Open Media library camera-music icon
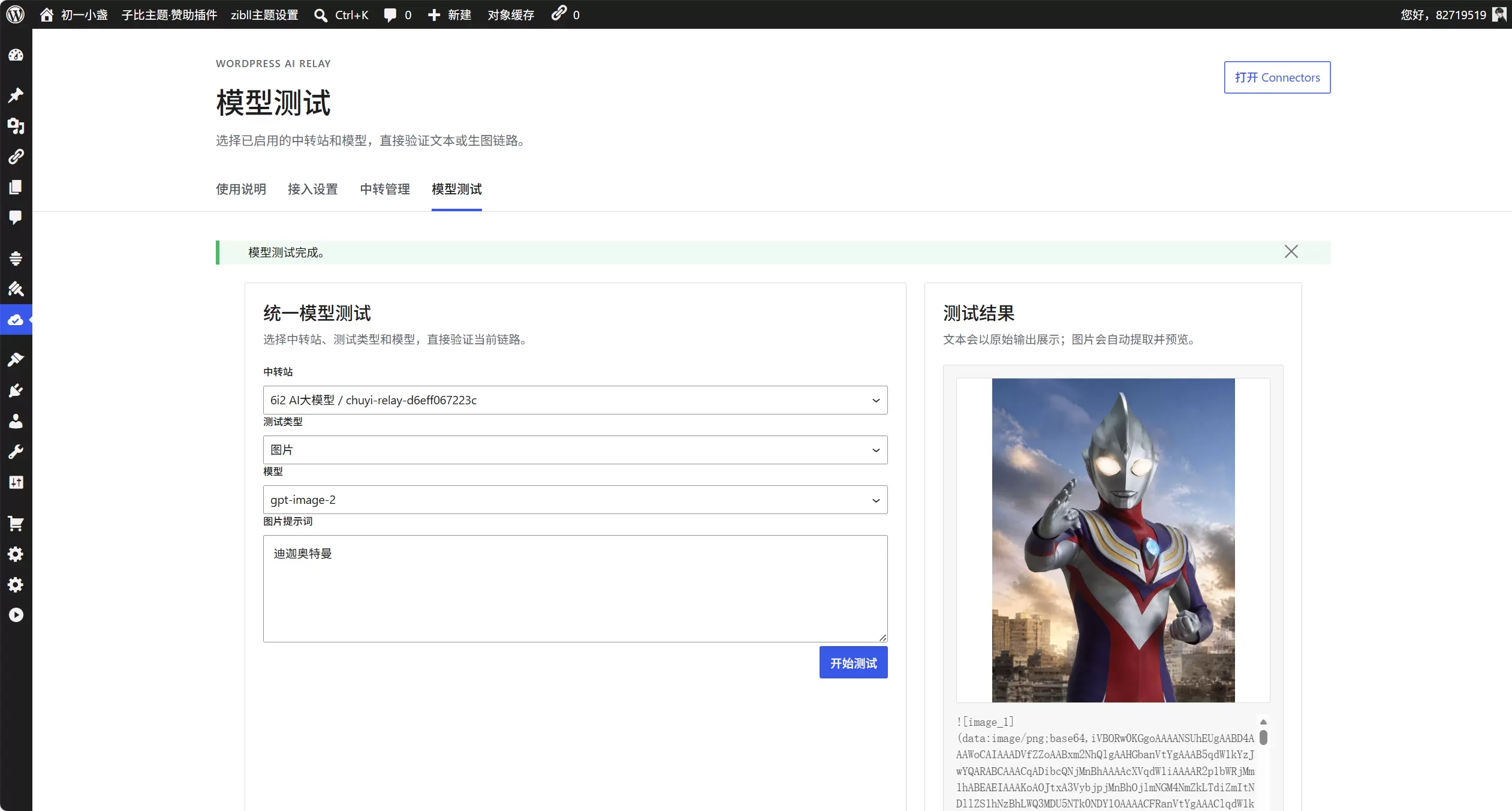Screen dimensions: 1512x811 [x=16, y=125]
